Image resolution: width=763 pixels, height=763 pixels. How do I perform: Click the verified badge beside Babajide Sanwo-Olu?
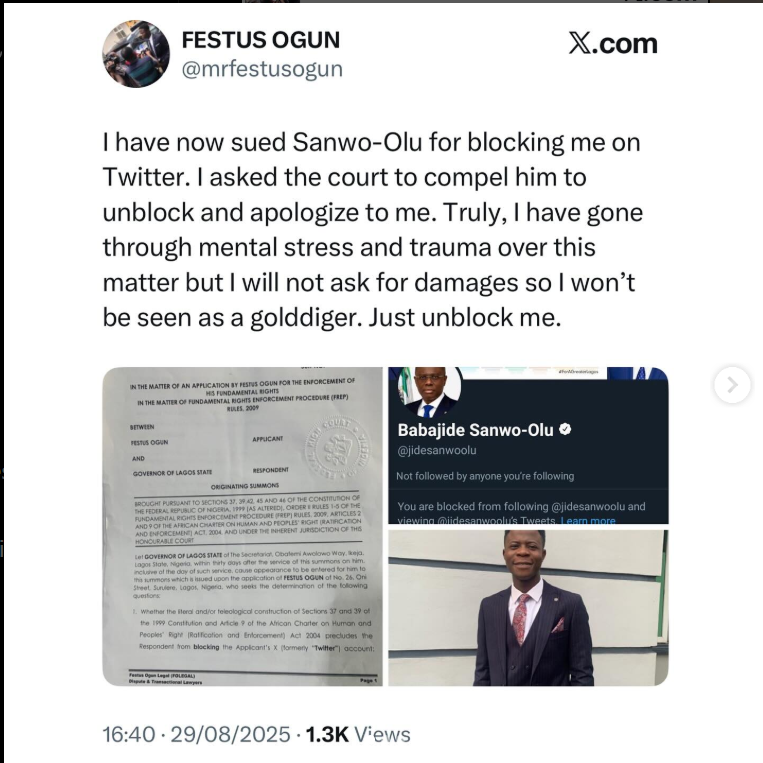click(x=565, y=429)
